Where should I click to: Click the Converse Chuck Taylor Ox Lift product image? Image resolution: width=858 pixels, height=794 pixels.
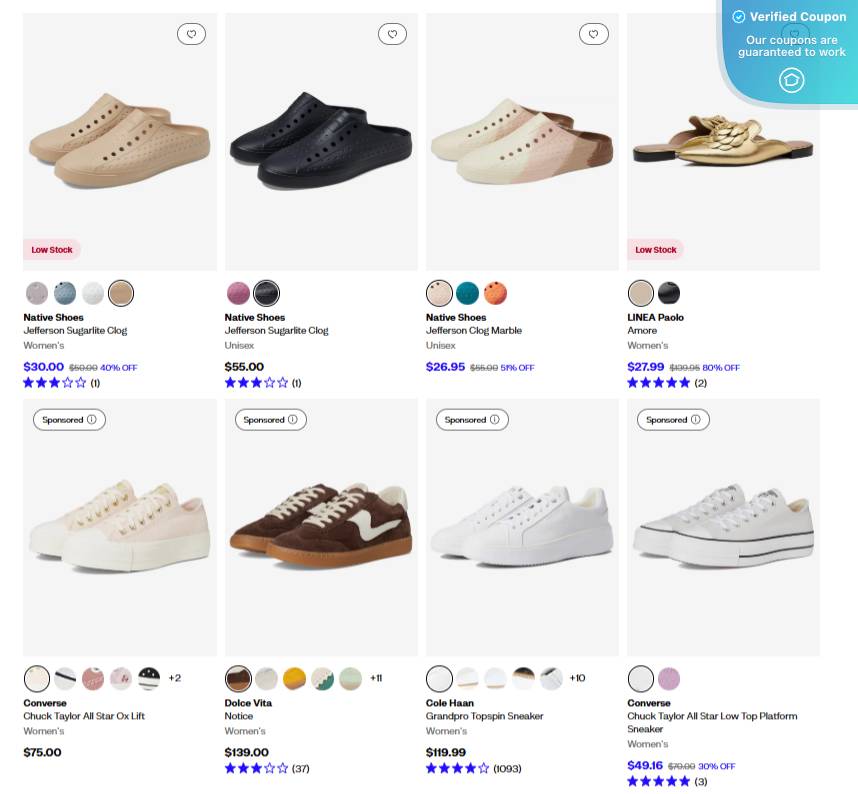(x=119, y=527)
